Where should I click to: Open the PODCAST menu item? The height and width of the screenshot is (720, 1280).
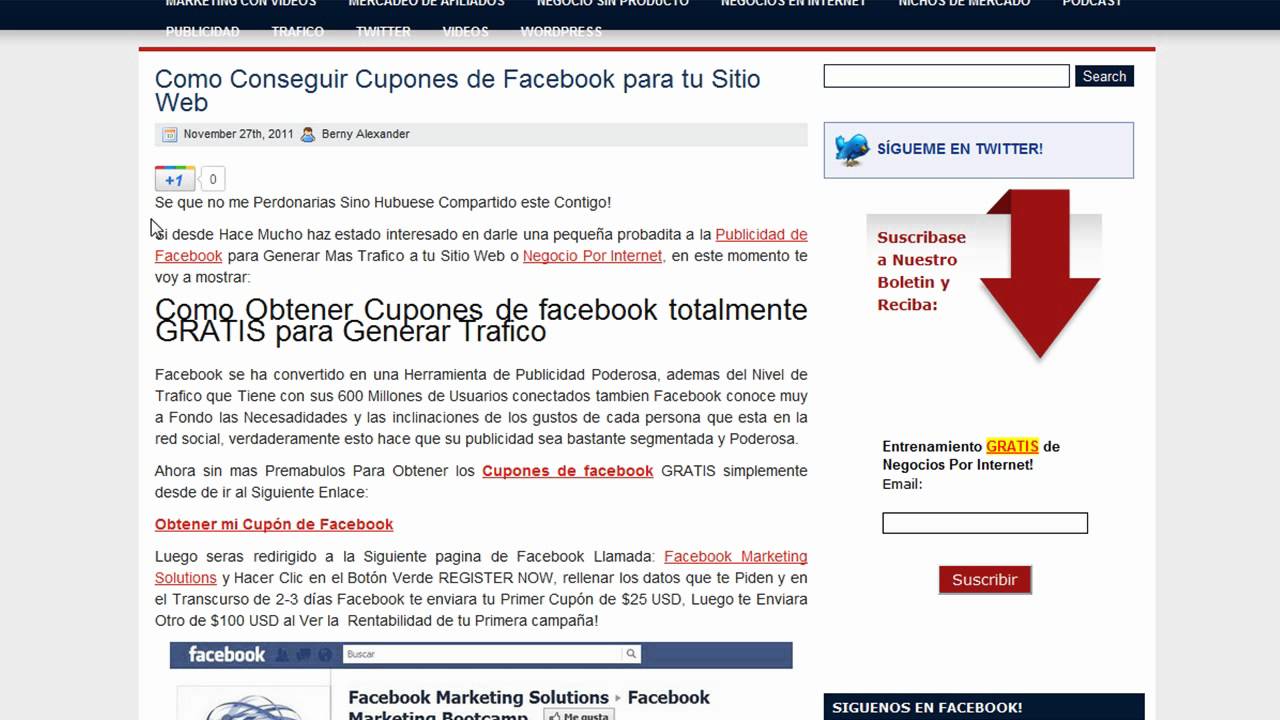pyautogui.click(x=1092, y=4)
